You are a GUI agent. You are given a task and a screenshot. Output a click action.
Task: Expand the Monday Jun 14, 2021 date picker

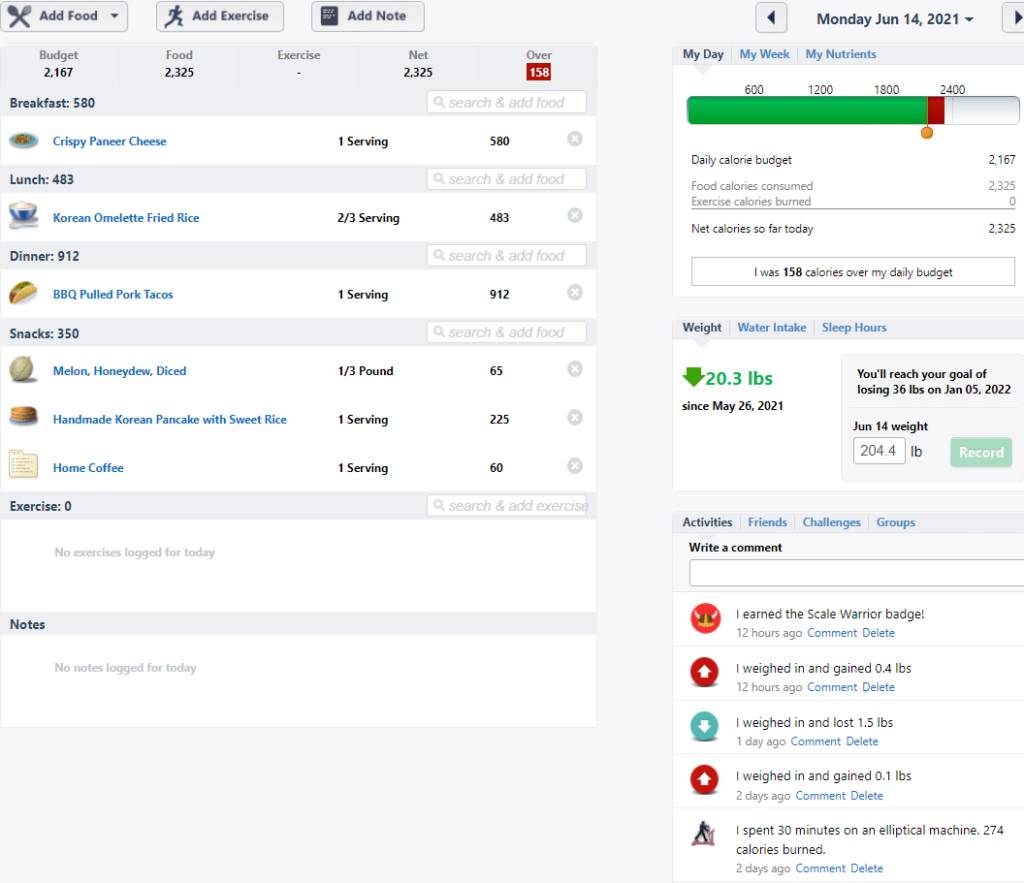(895, 19)
